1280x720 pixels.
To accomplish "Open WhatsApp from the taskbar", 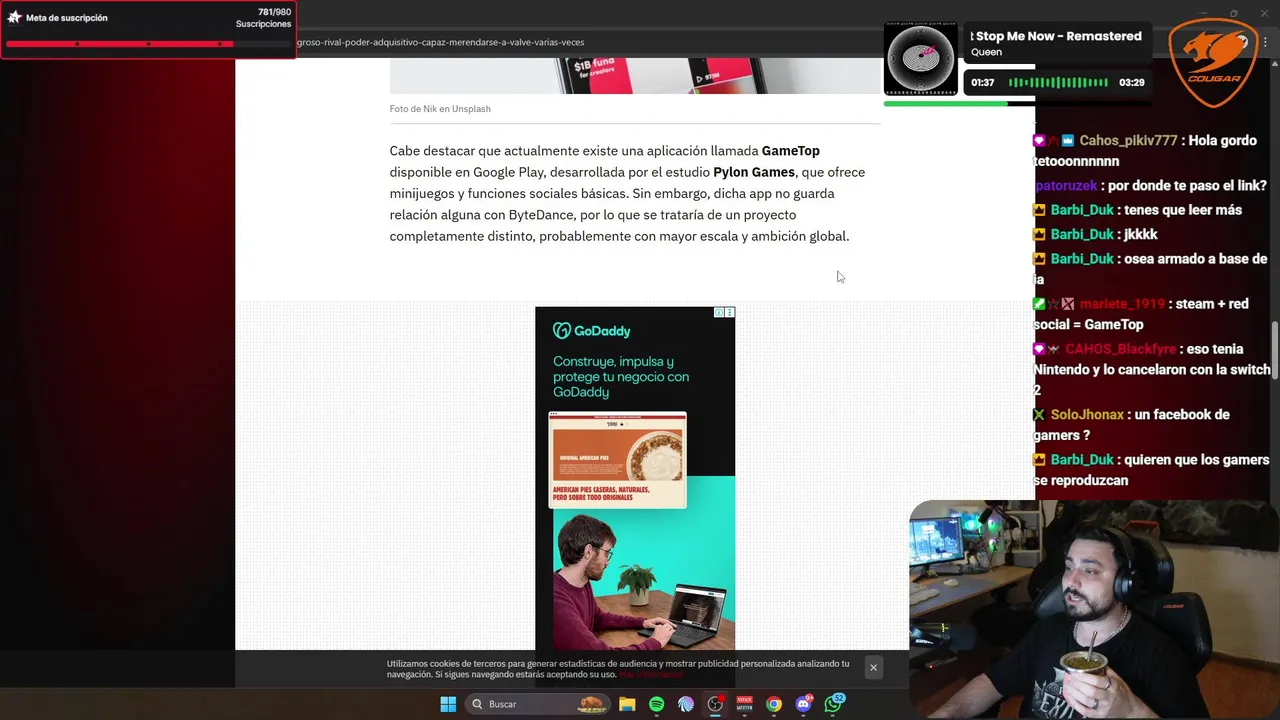I will pos(833,704).
